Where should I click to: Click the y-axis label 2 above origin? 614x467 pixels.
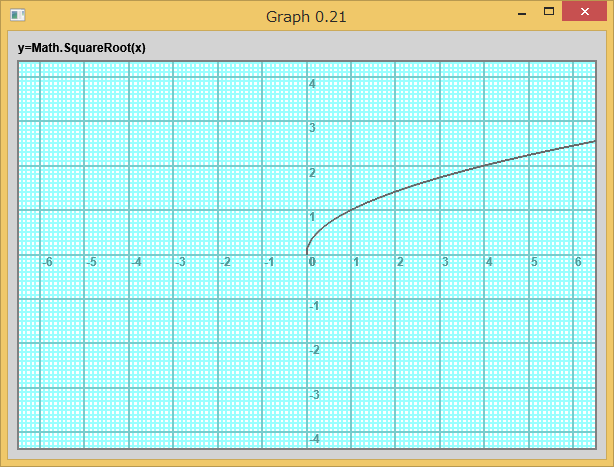coord(312,173)
